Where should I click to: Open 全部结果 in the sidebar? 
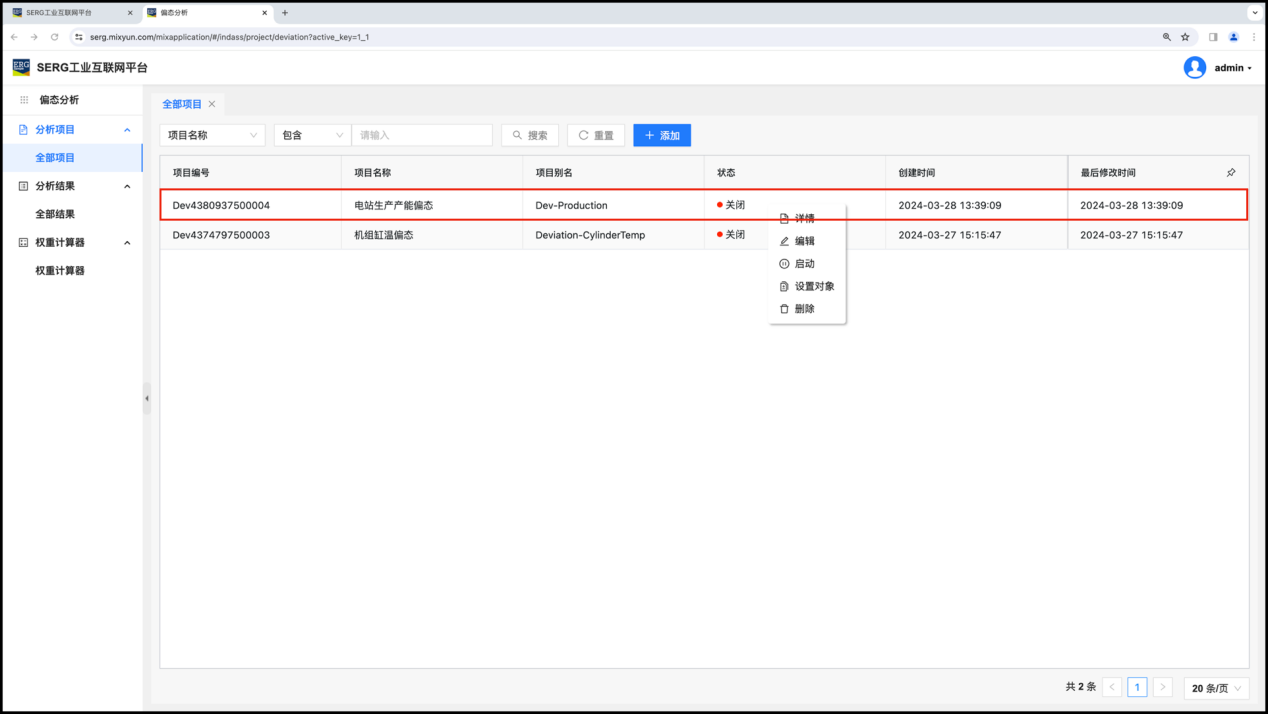[55, 214]
